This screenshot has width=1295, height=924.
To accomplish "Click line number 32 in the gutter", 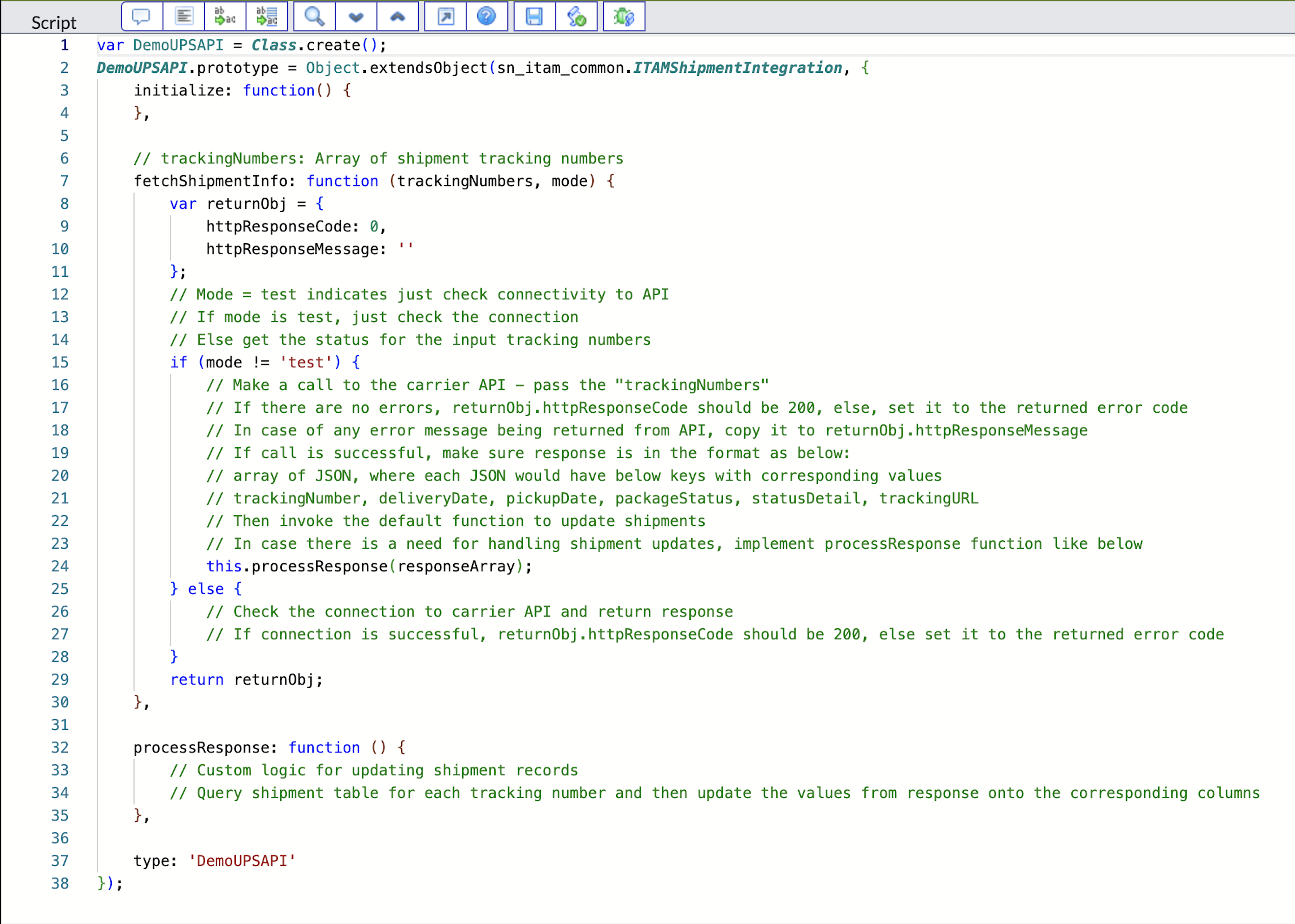I will [x=60, y=748].
